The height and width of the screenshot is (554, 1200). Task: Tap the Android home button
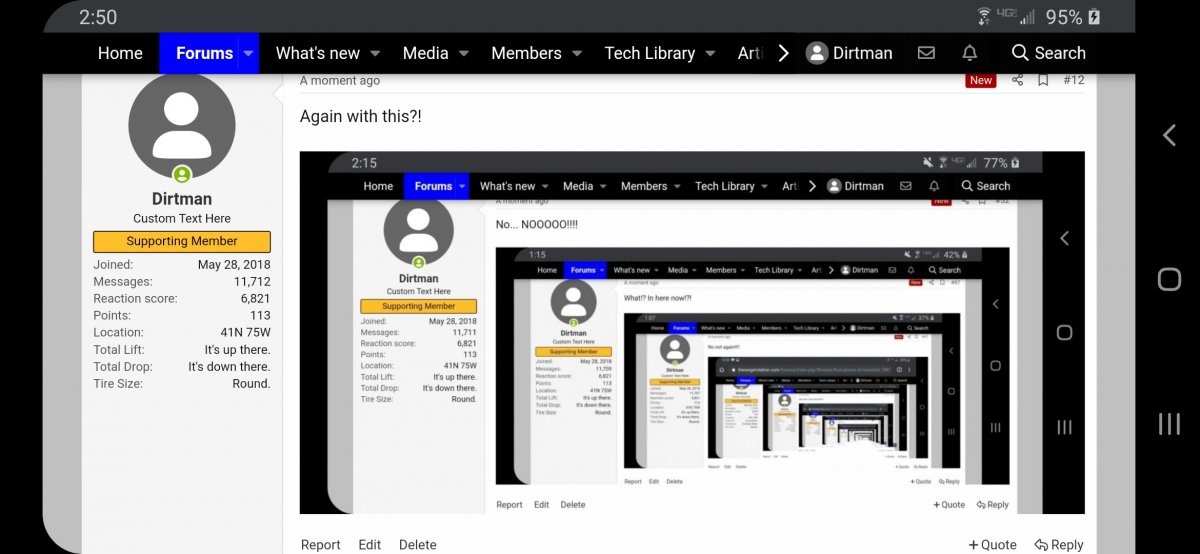1169,279
